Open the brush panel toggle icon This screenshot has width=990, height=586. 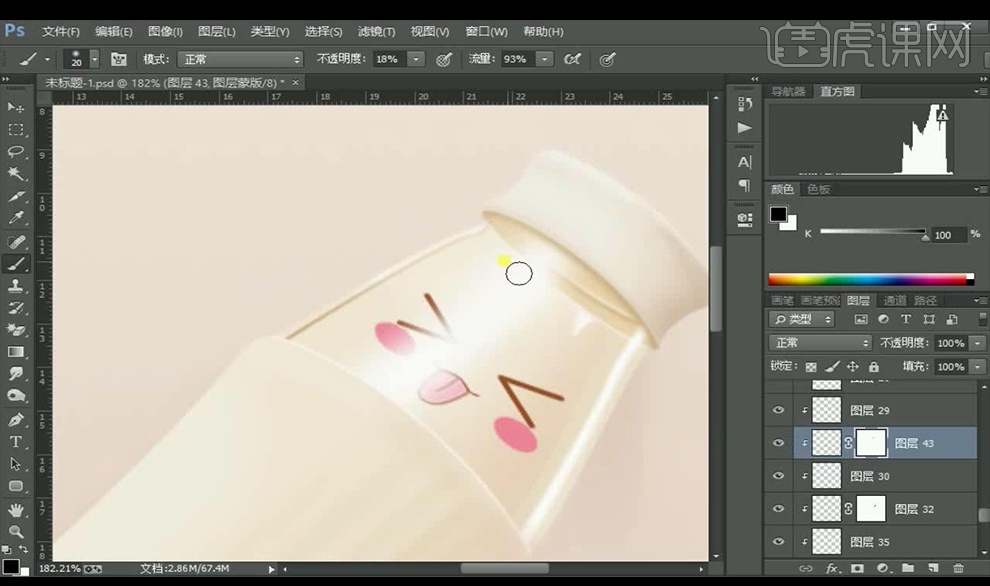119,59
